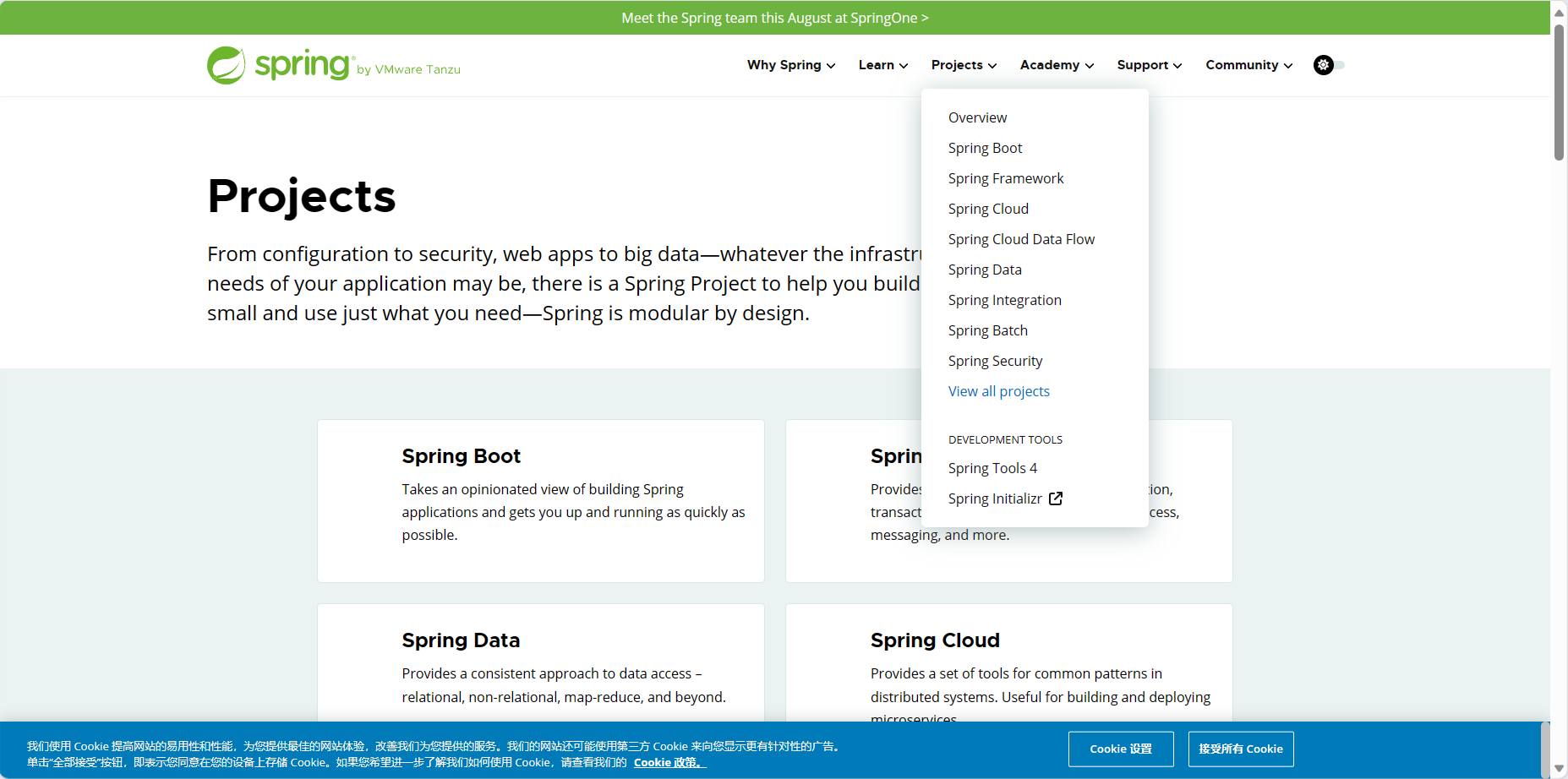Image resolution: width=1568 pixels, height=779 pixels.
Task: Open the Spring Cloud project card title
Action: pos(935,640)
